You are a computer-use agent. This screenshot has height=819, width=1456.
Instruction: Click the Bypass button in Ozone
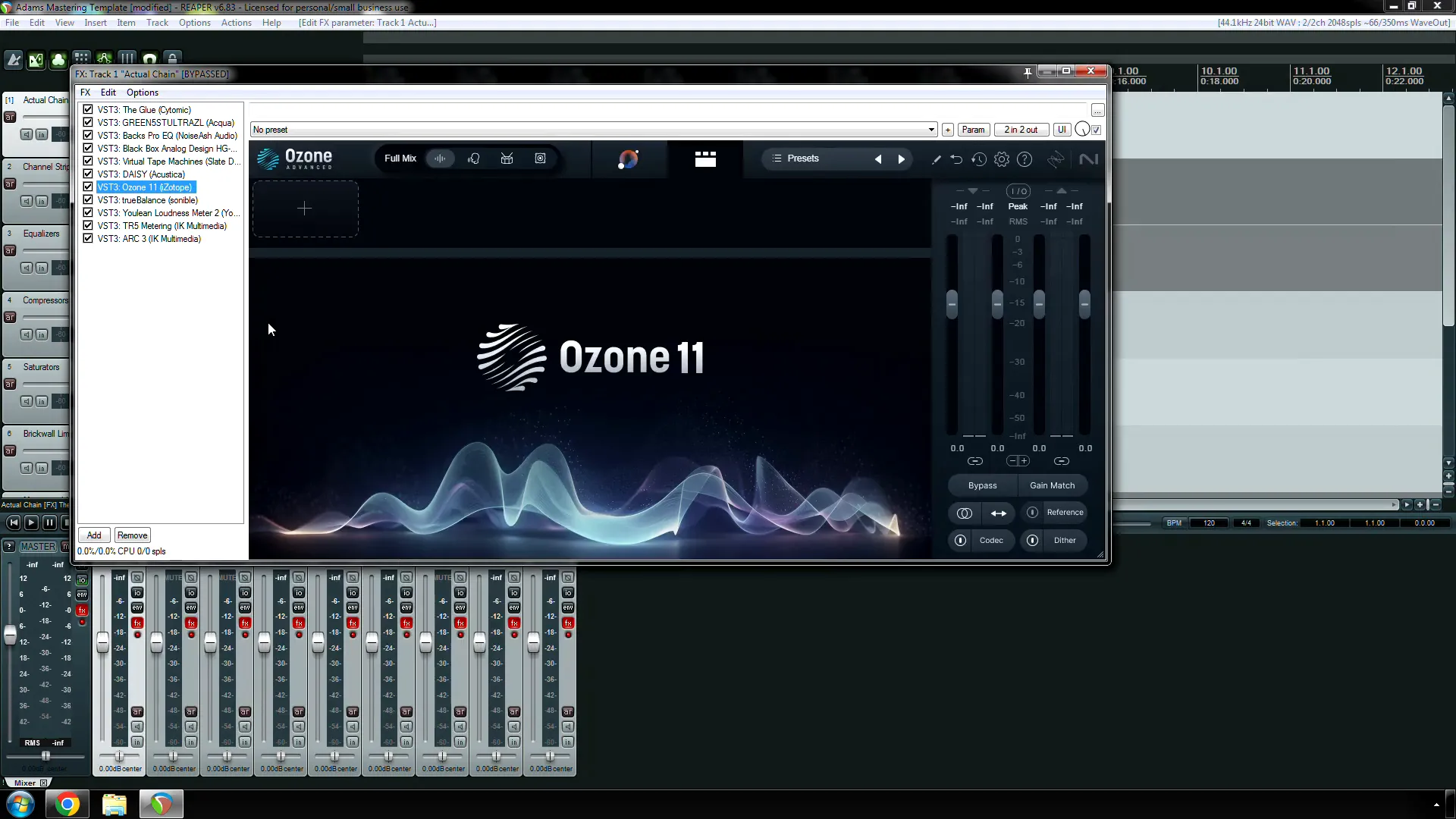(982, 485)
